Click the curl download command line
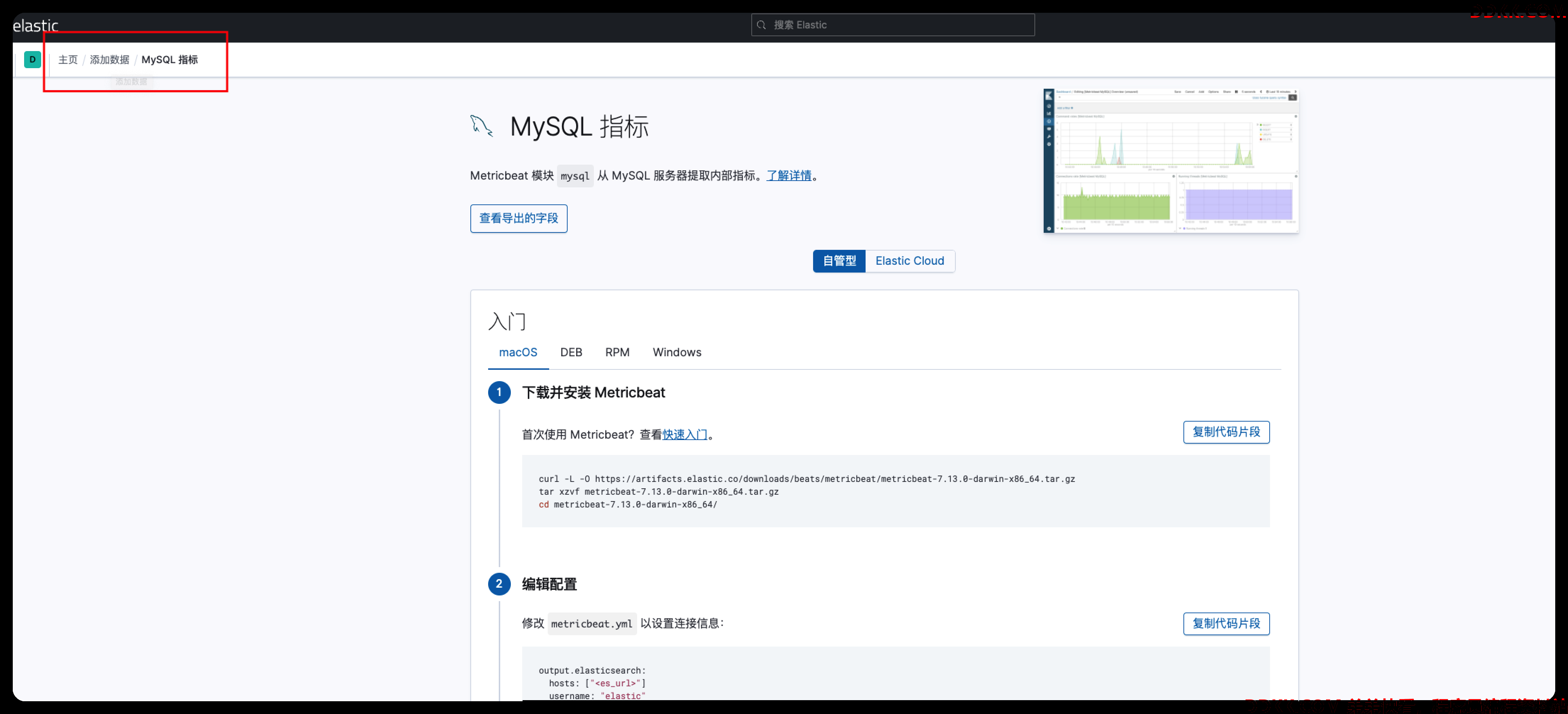Image resolution: width=1568 pixels, height=714 pixels. [806, 479]
